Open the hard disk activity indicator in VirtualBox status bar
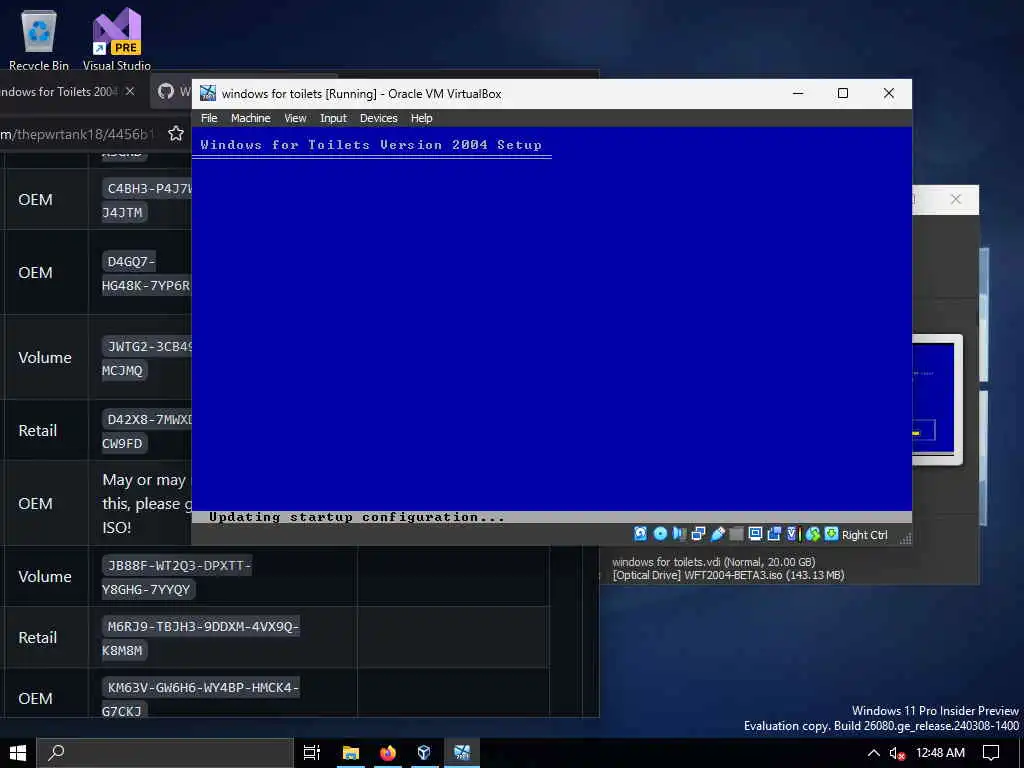The image size is (1024, 768). point(641,534)
